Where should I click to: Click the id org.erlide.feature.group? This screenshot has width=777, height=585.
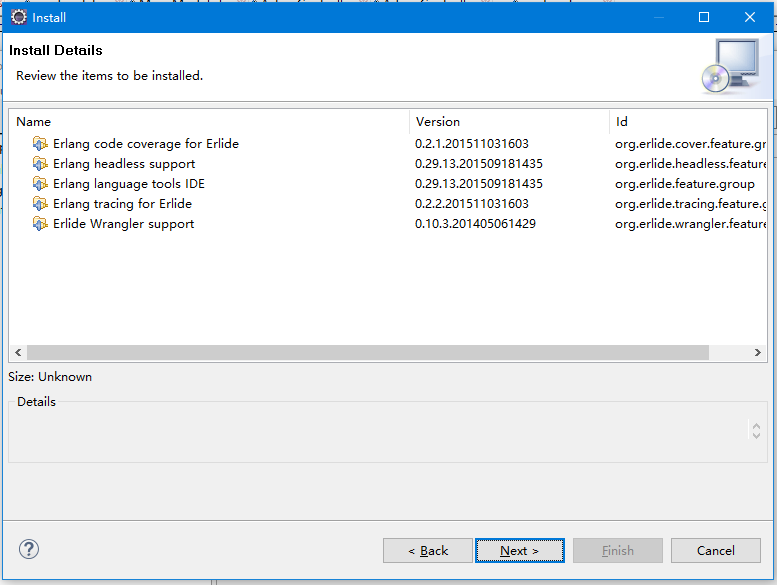pos(685,184)
